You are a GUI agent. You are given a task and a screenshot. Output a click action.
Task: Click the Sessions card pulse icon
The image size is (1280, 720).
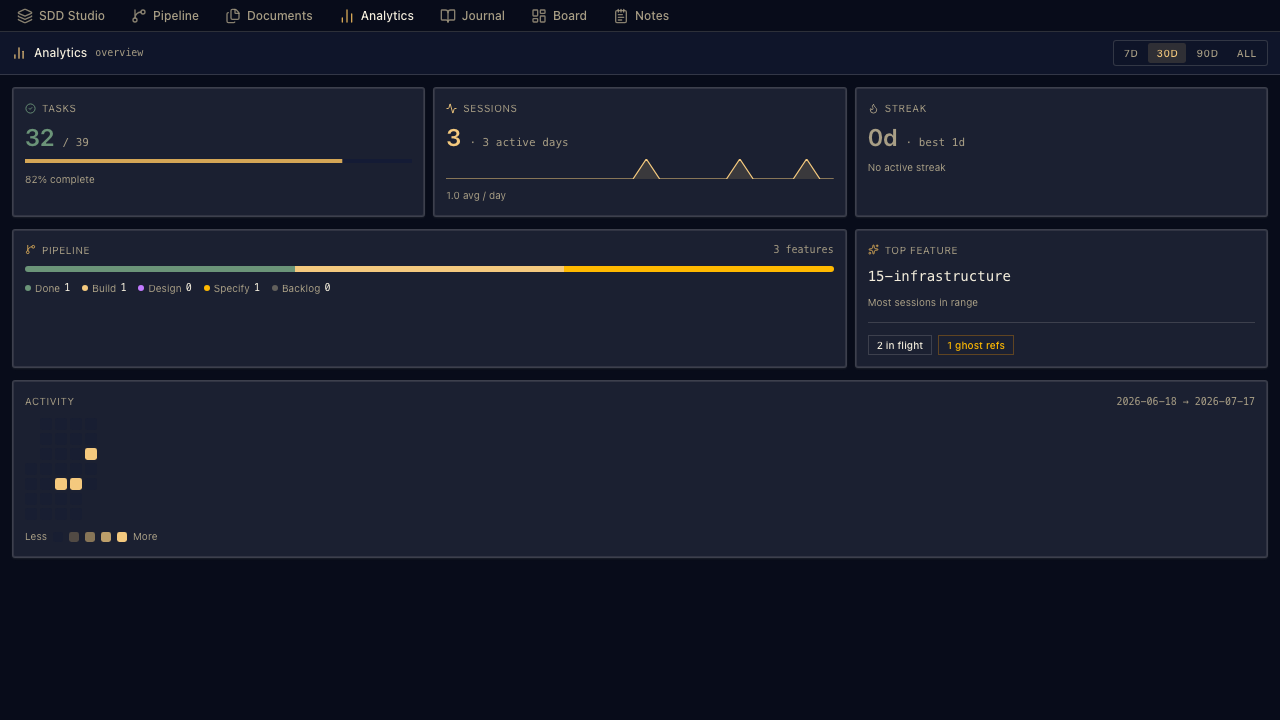point(452,108)
